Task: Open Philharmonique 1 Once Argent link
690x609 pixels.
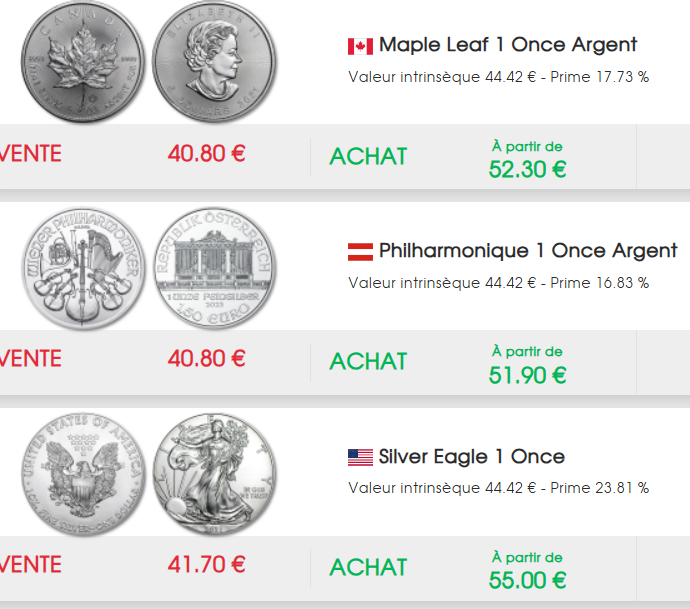Action: point(528,250)
